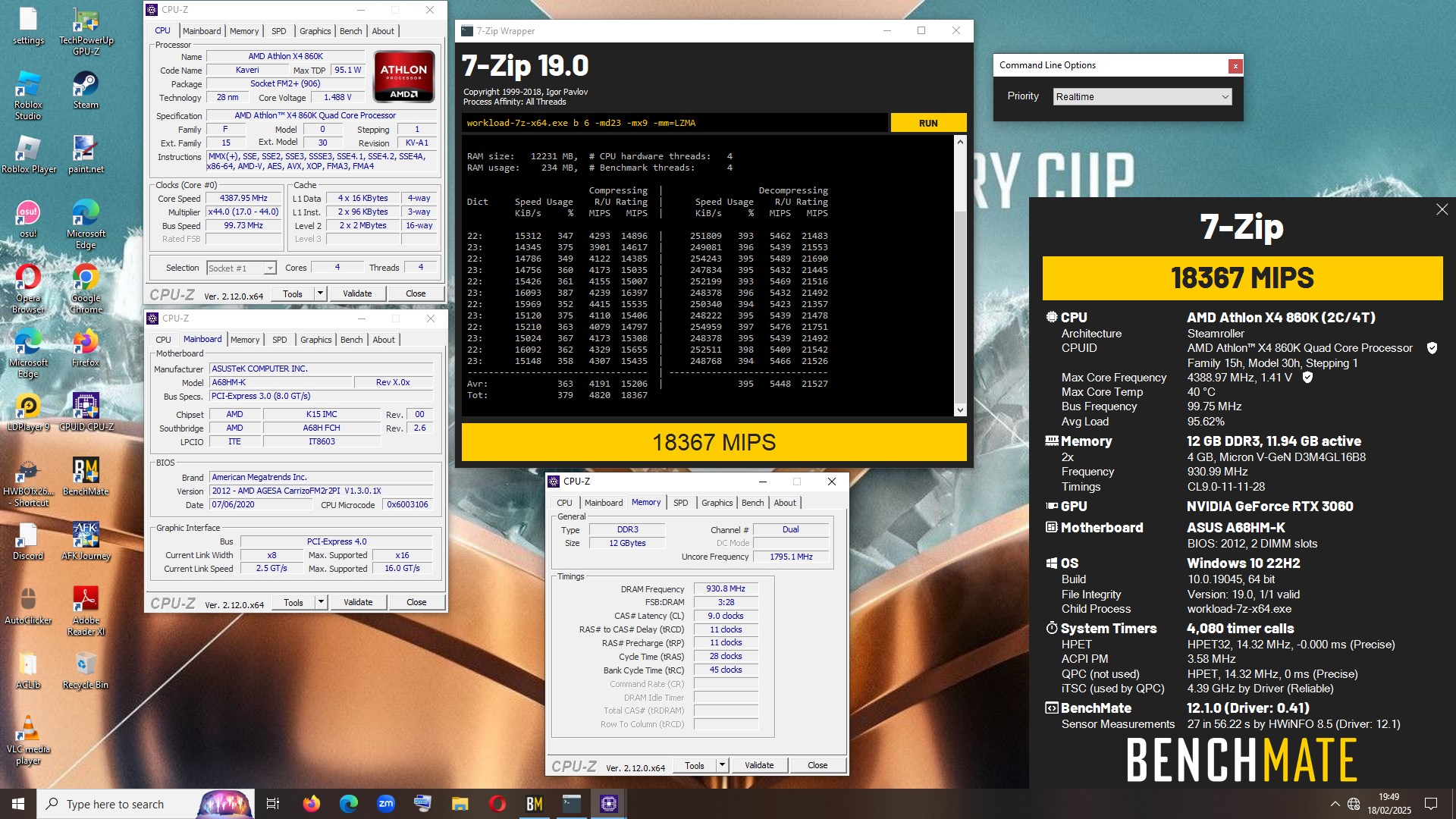Open the BenchMate desktop icon
Screen dimensions: 1456x819
coord(86,477)
